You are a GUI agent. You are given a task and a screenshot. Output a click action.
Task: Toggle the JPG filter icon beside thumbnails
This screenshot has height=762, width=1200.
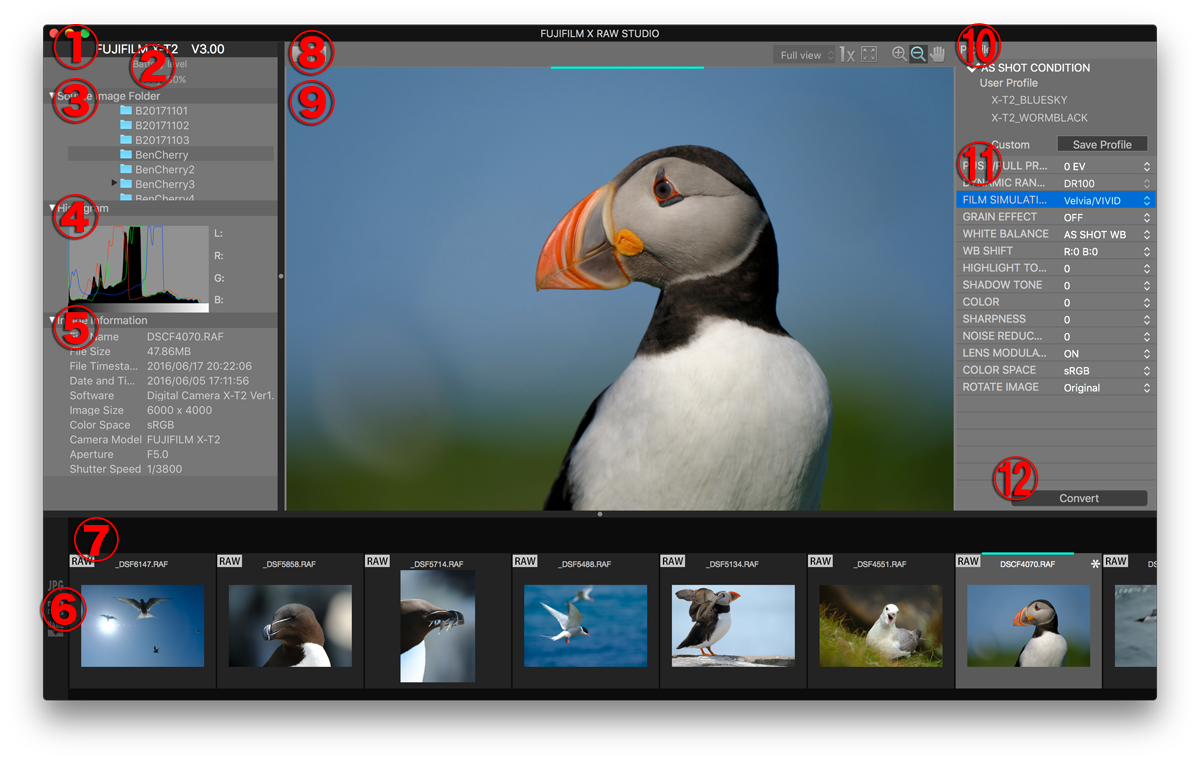click(x=56, y=586)
